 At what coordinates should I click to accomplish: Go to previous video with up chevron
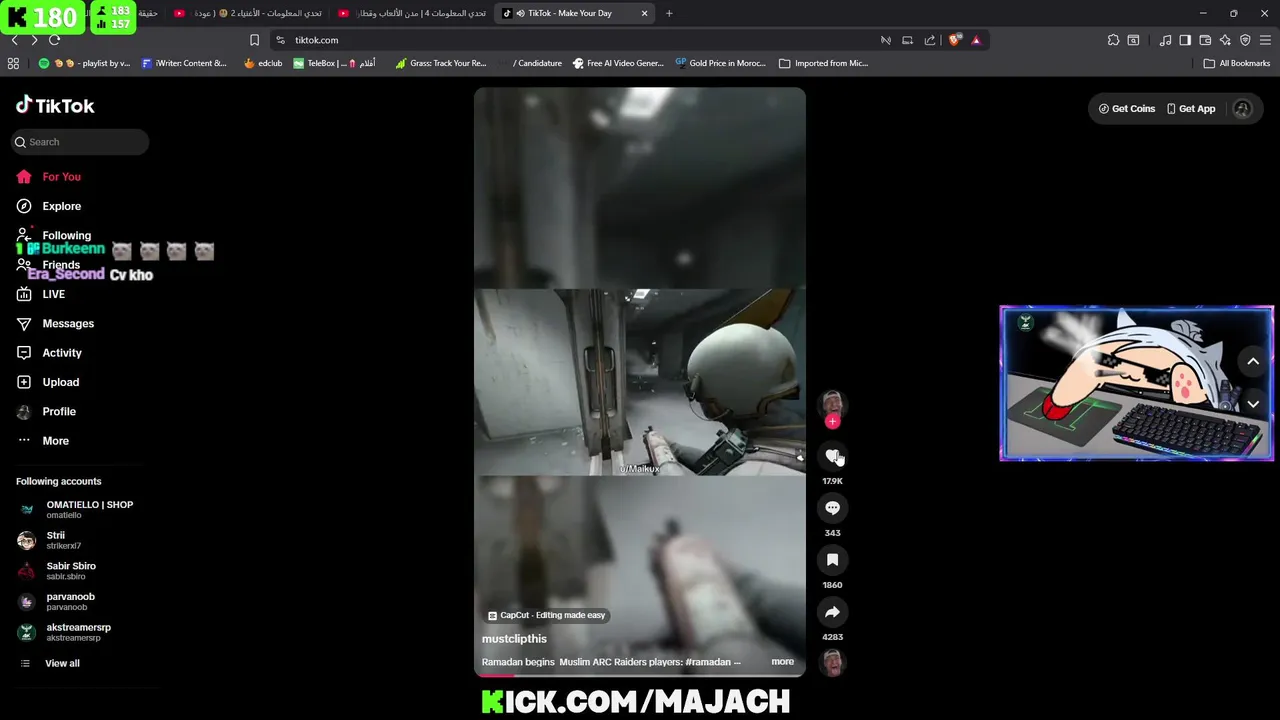(x=1253, y=362)
